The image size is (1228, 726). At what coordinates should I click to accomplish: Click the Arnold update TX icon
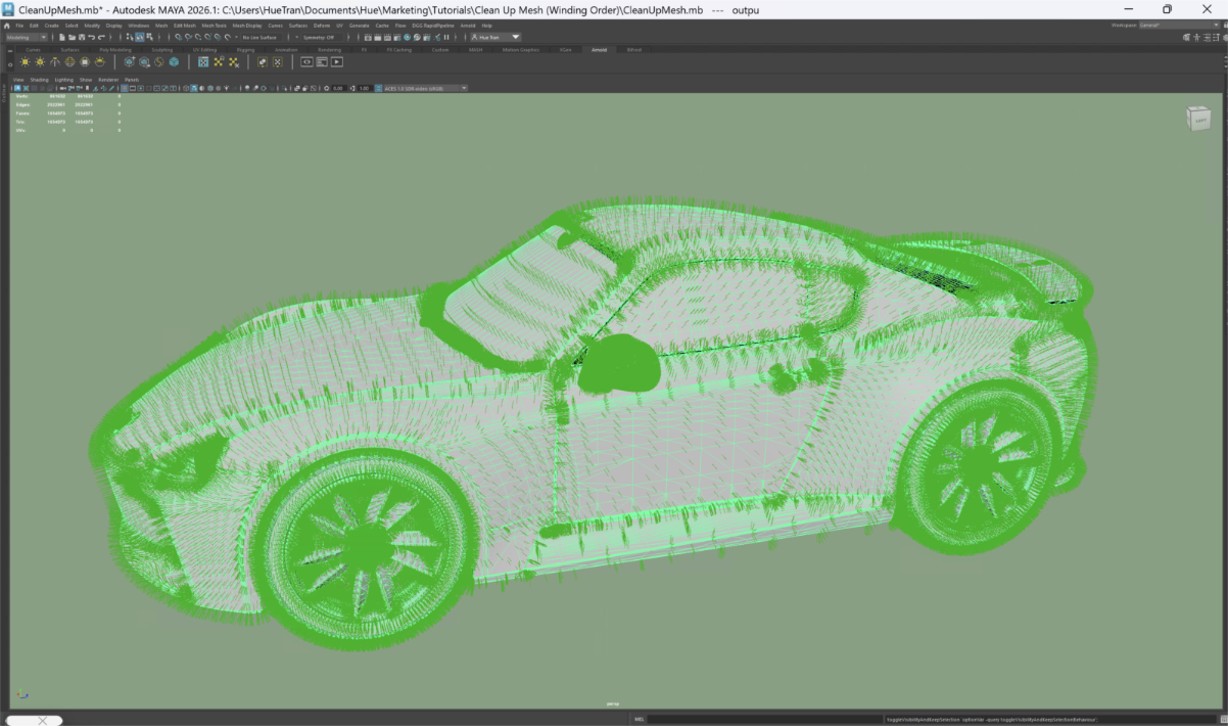click(x=218, y=62)
